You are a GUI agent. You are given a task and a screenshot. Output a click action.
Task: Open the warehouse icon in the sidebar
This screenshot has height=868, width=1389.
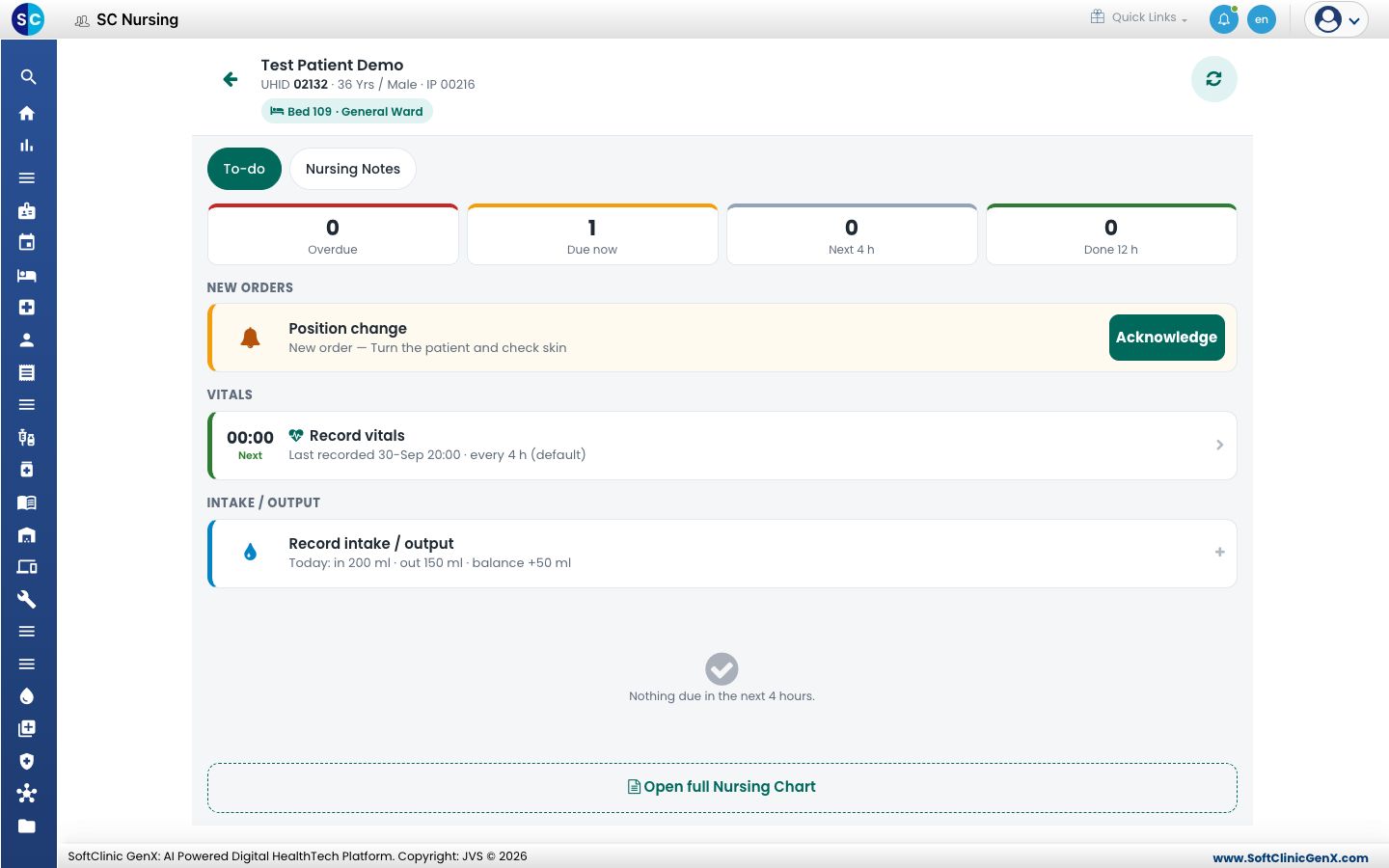pyautogui.click(x=27, y=535)
